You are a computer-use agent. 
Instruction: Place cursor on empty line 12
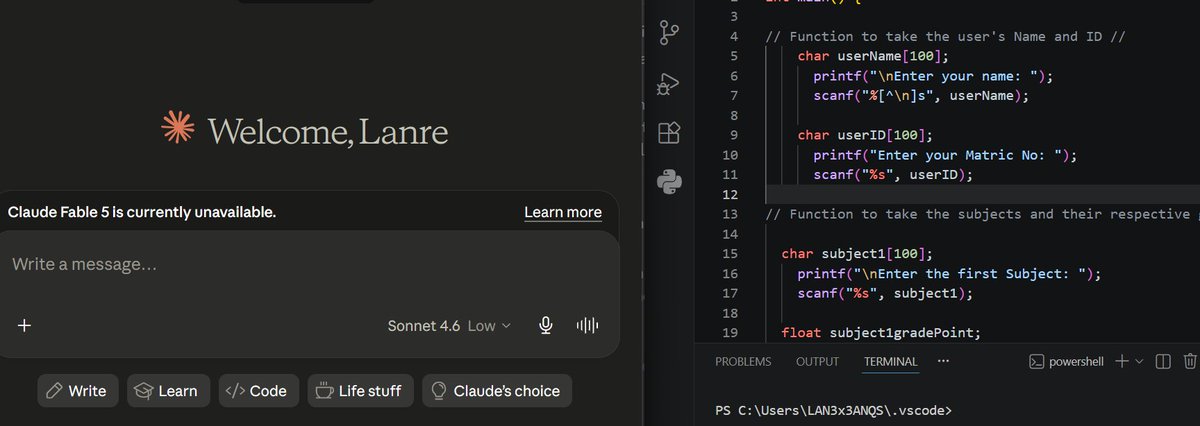point(982,194)
